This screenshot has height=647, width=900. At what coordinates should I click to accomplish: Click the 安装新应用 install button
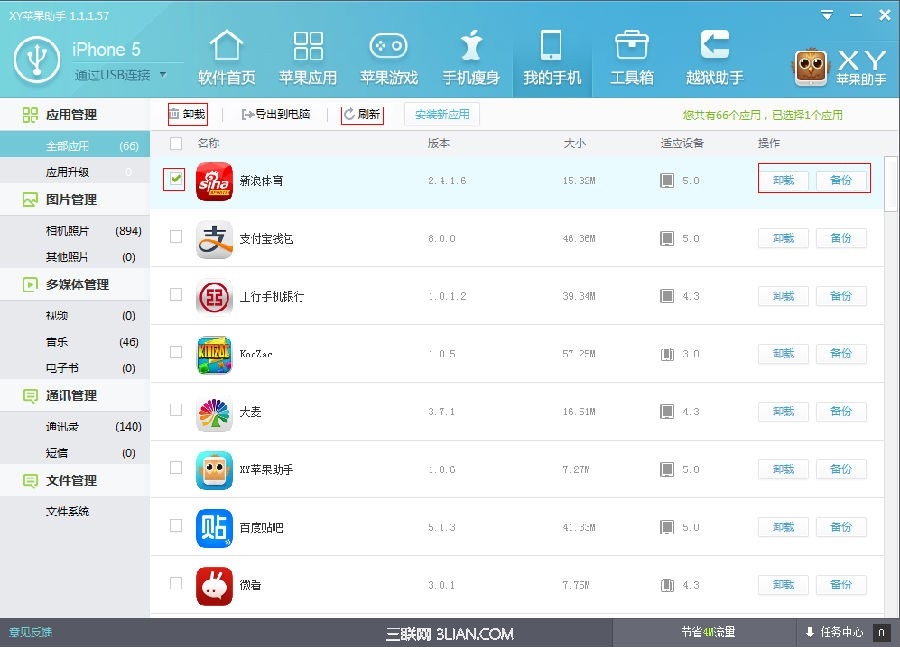coord(442,114)
